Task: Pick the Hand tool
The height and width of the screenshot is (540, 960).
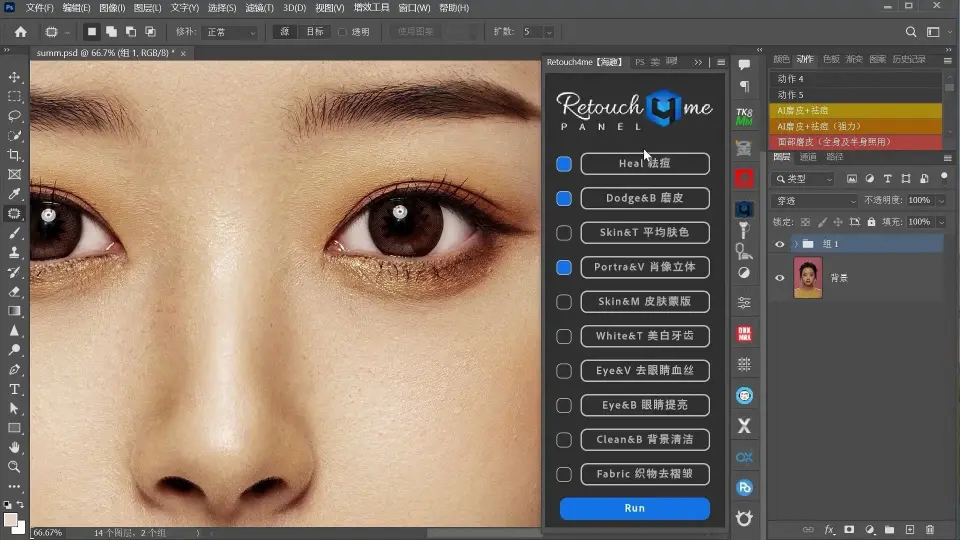Action: click(x=14, y=447)
